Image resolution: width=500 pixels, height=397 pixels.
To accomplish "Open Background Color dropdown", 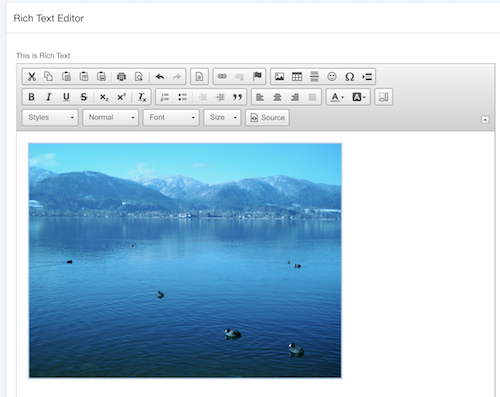I will point(359,97).
